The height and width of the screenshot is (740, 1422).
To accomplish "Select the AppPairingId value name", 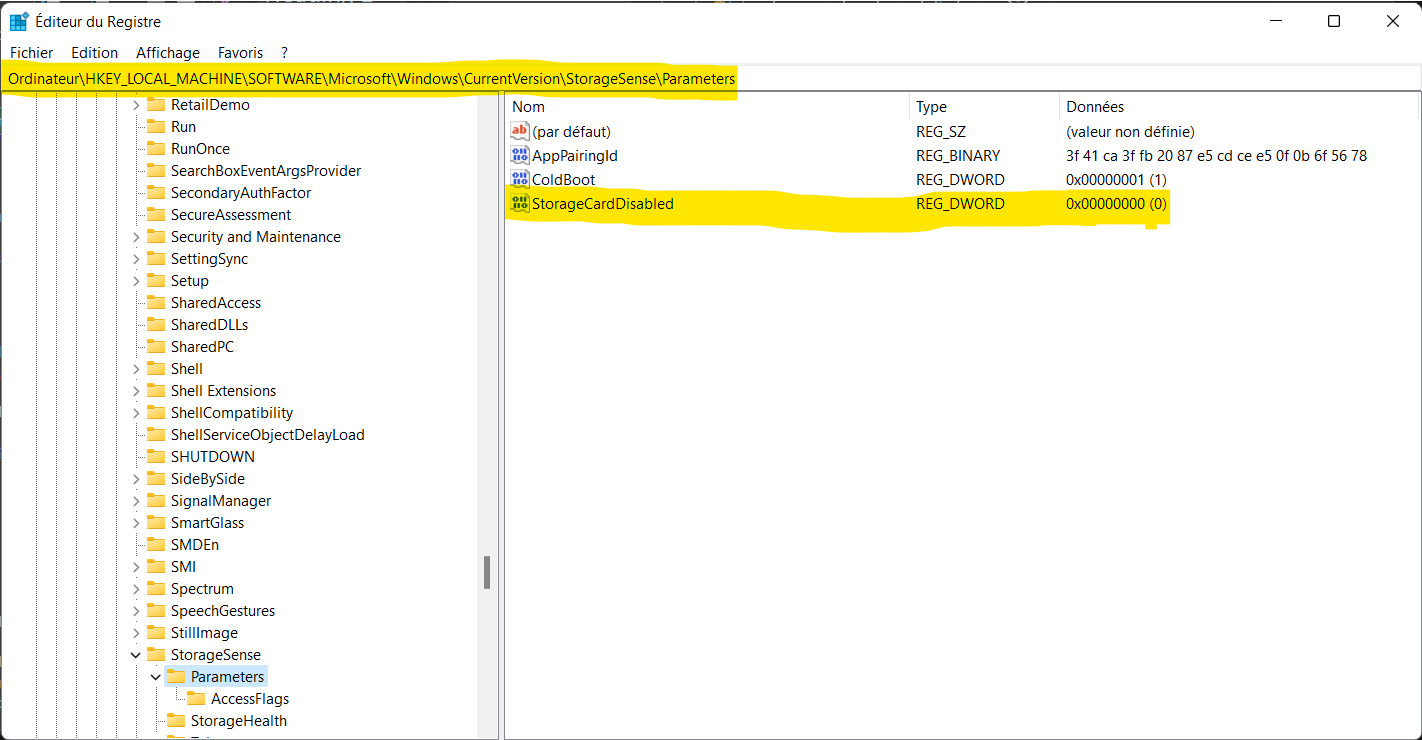I will 575,156.
